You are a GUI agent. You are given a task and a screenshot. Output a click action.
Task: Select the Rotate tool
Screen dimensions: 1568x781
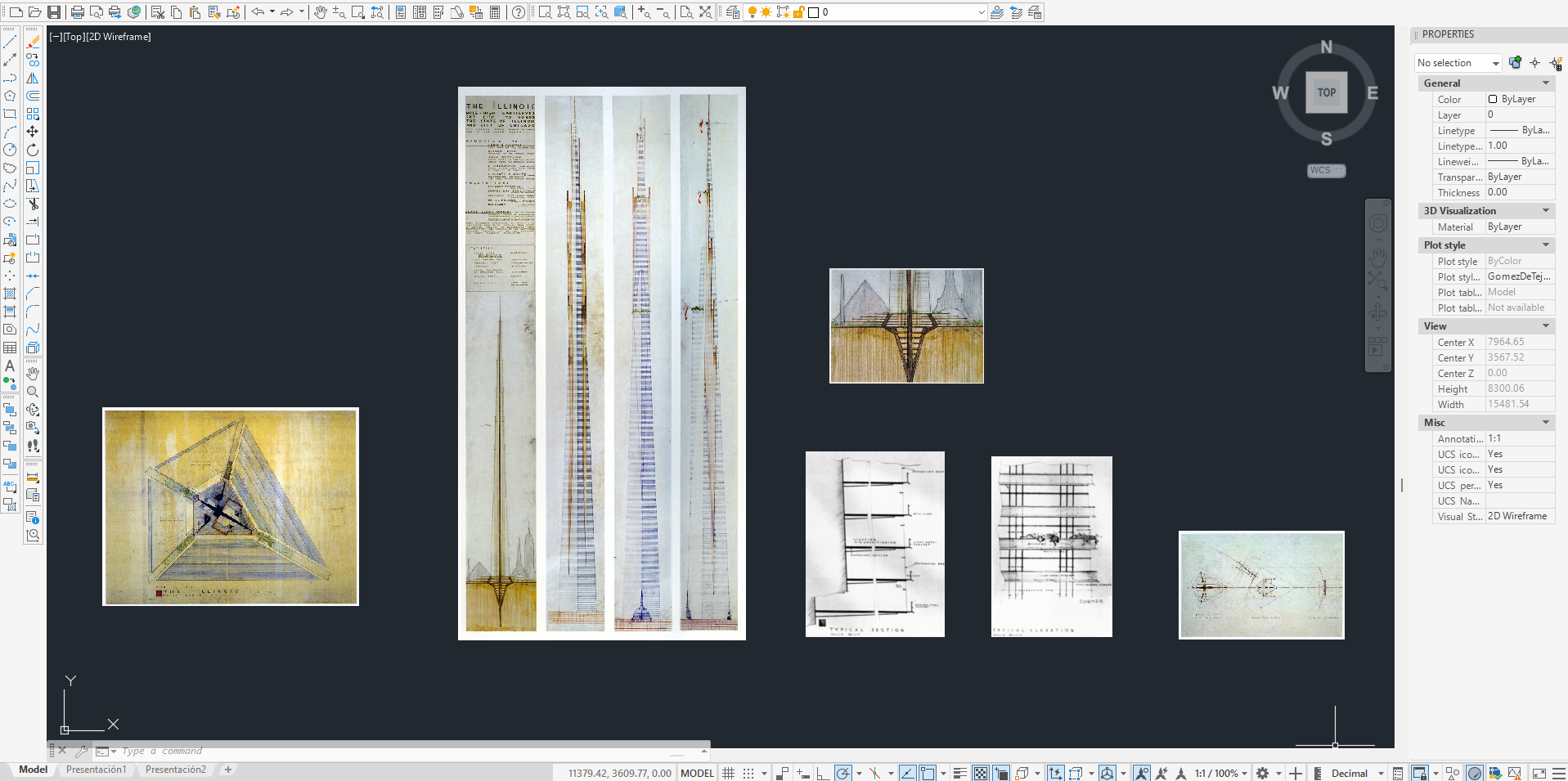coord(33,150)
